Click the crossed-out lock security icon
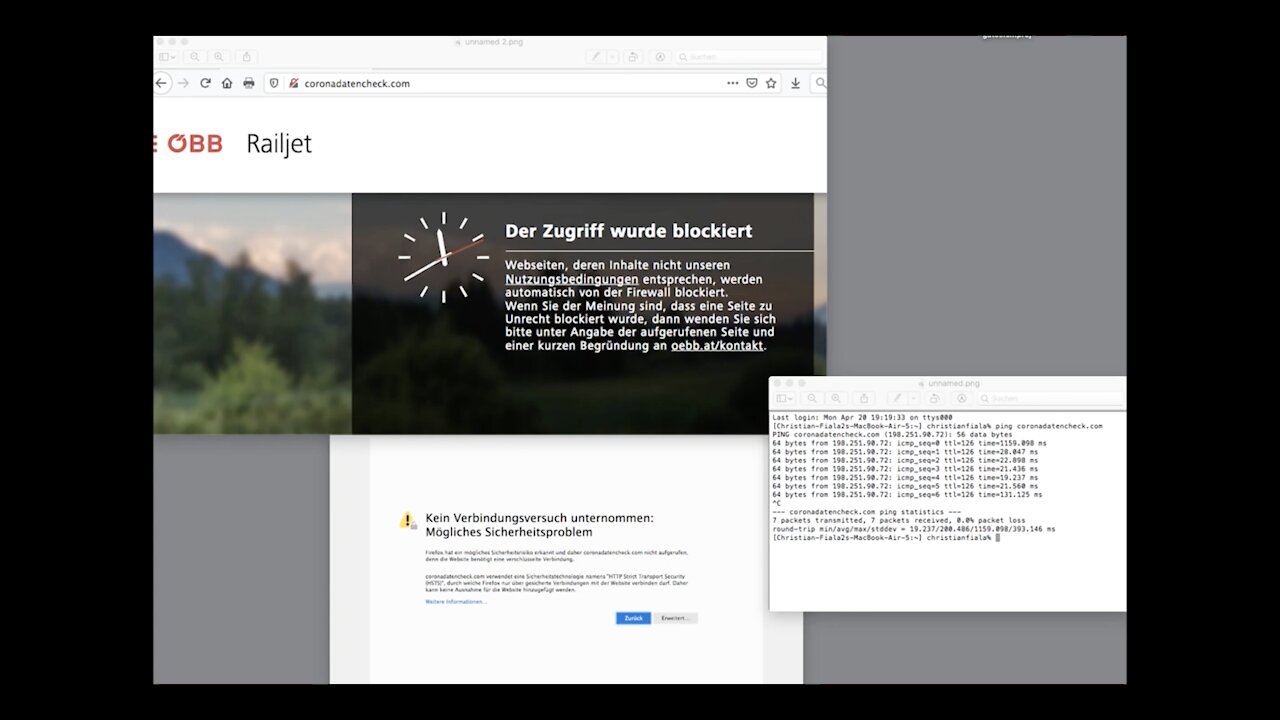This screenshot has width=1280, height=720. pyautogui.click(x=294, y=83)
